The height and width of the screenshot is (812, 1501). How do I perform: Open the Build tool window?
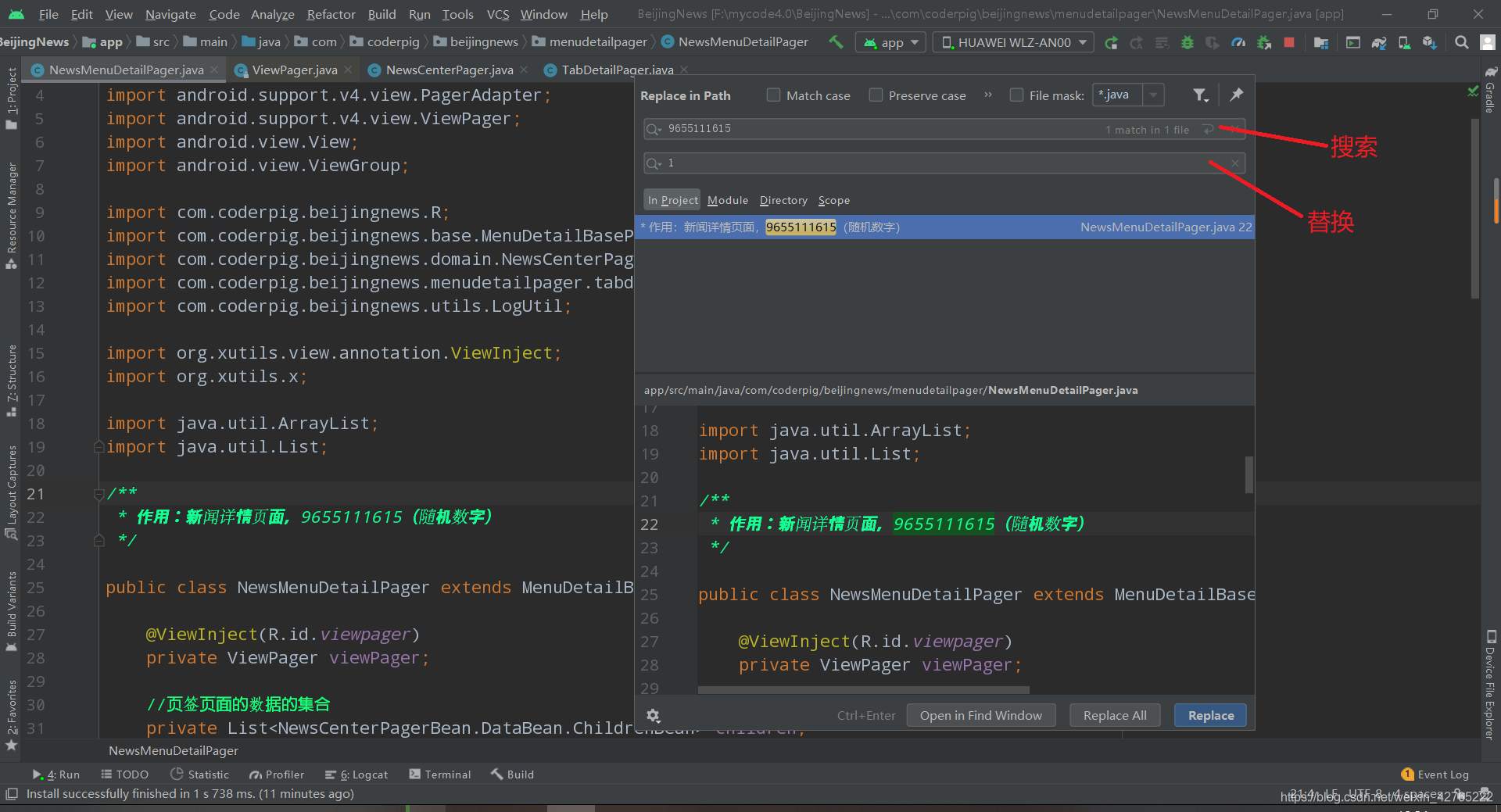pyautogui.click(x=512, y=774)
